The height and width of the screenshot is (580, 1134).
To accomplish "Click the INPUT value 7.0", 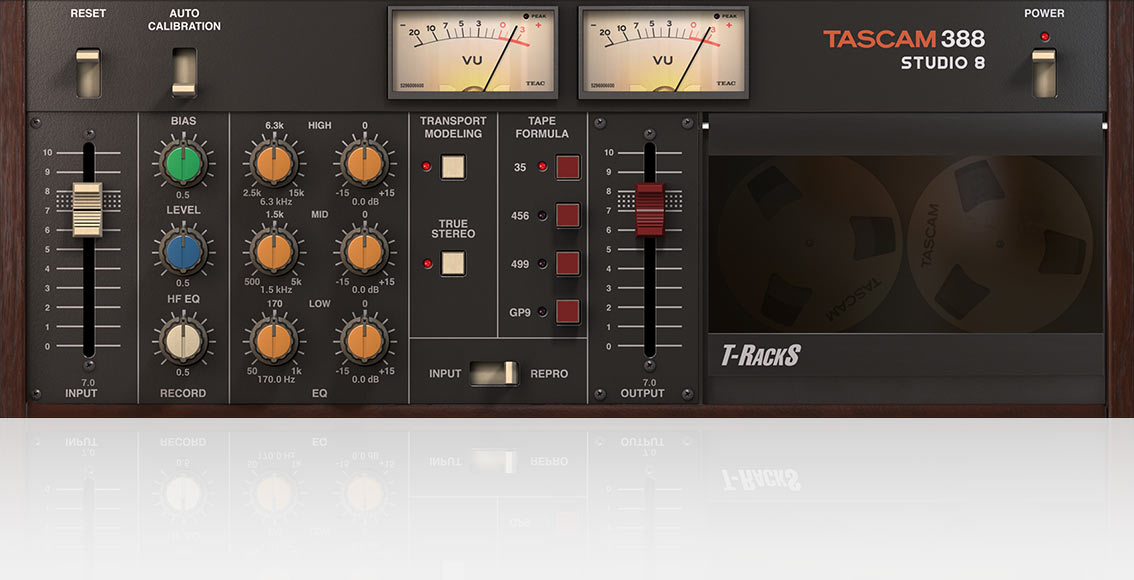I will click(88, 383).
